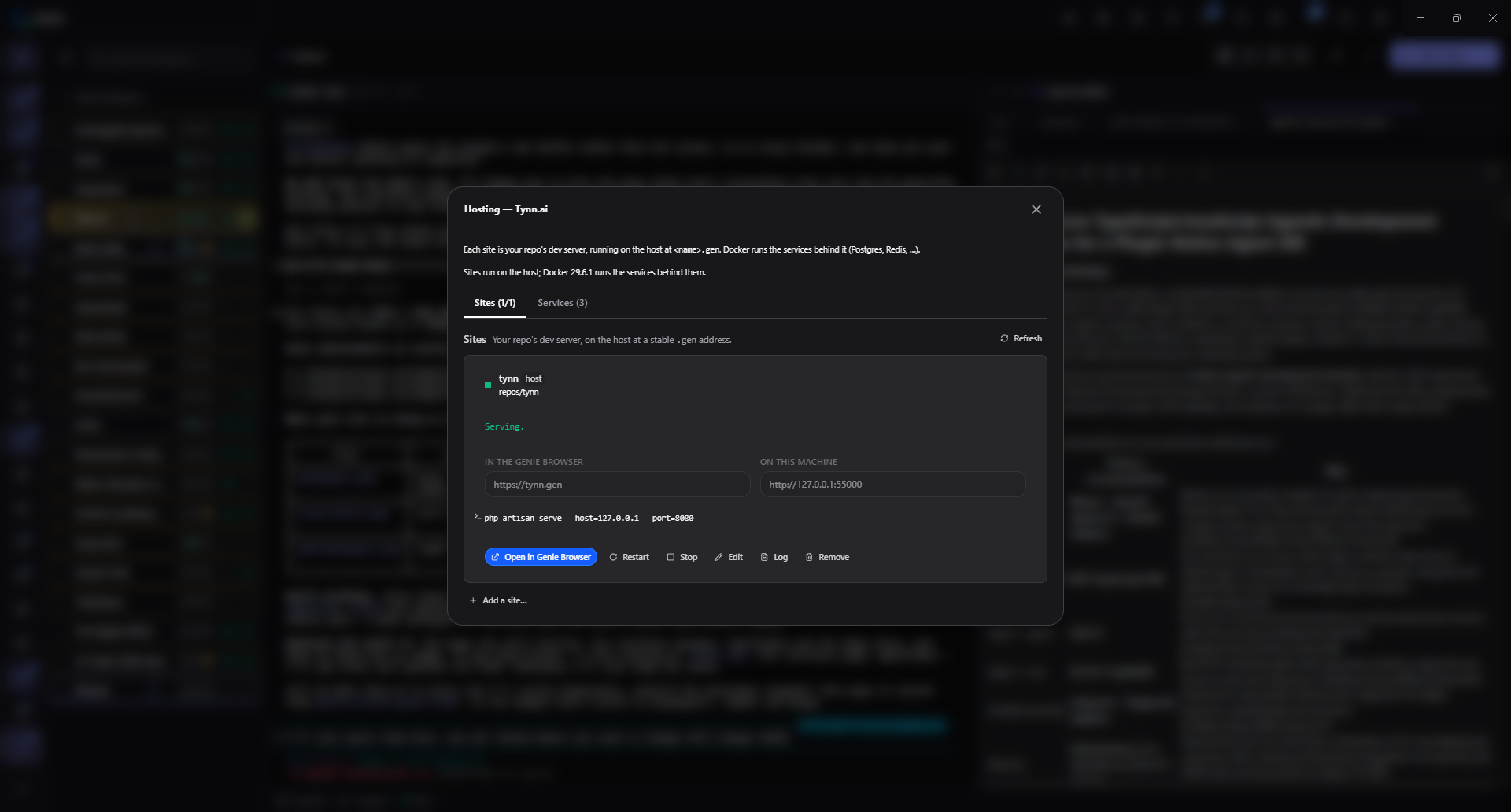This screenshot has width=1511, height=812.
Task: Click the php artisan serve command text
Action: click(589, 519)
